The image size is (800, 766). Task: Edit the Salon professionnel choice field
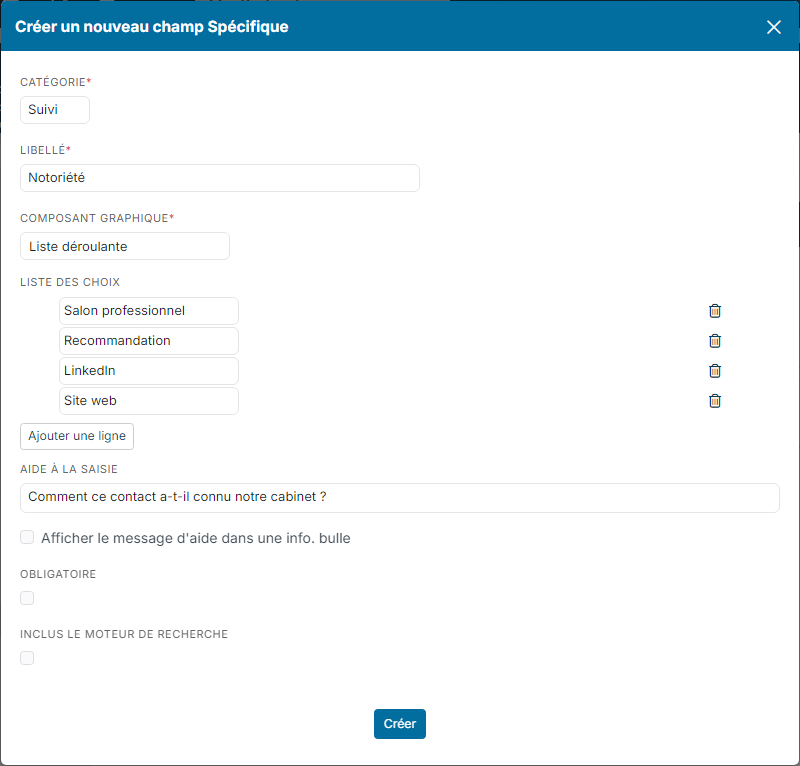149,311
